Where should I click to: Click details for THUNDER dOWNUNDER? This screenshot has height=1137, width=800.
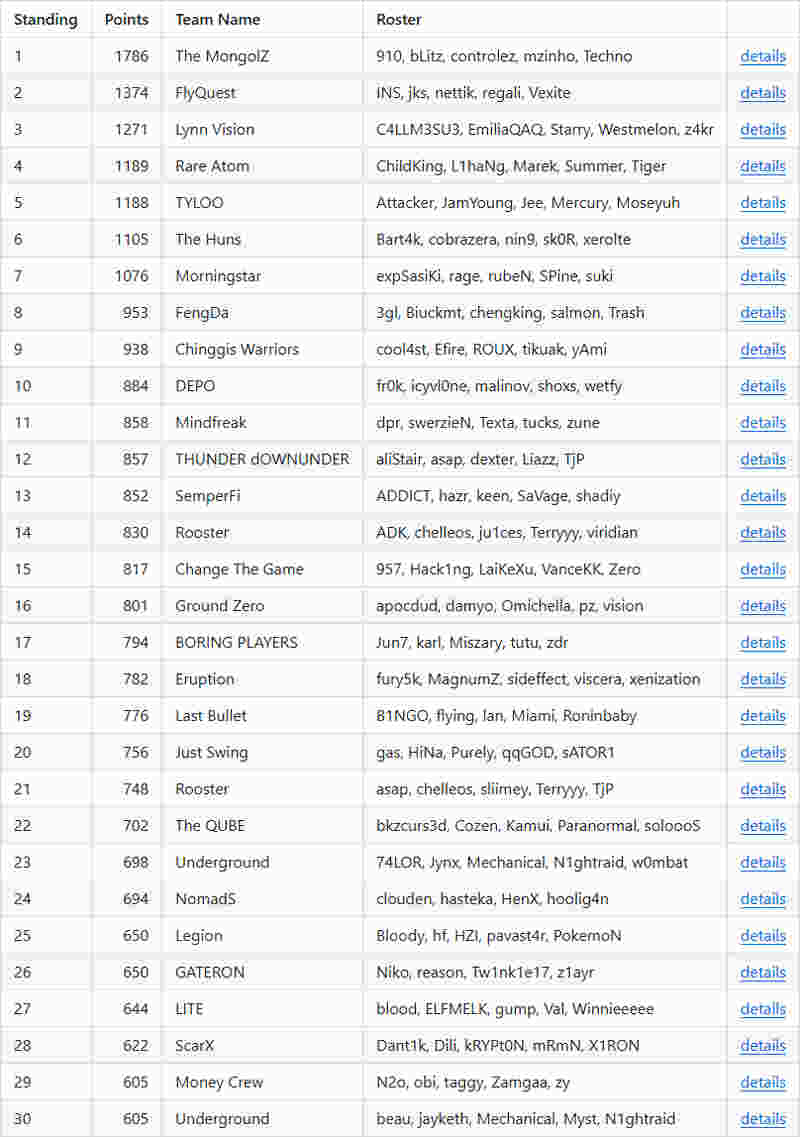click(x=762, y=459)
